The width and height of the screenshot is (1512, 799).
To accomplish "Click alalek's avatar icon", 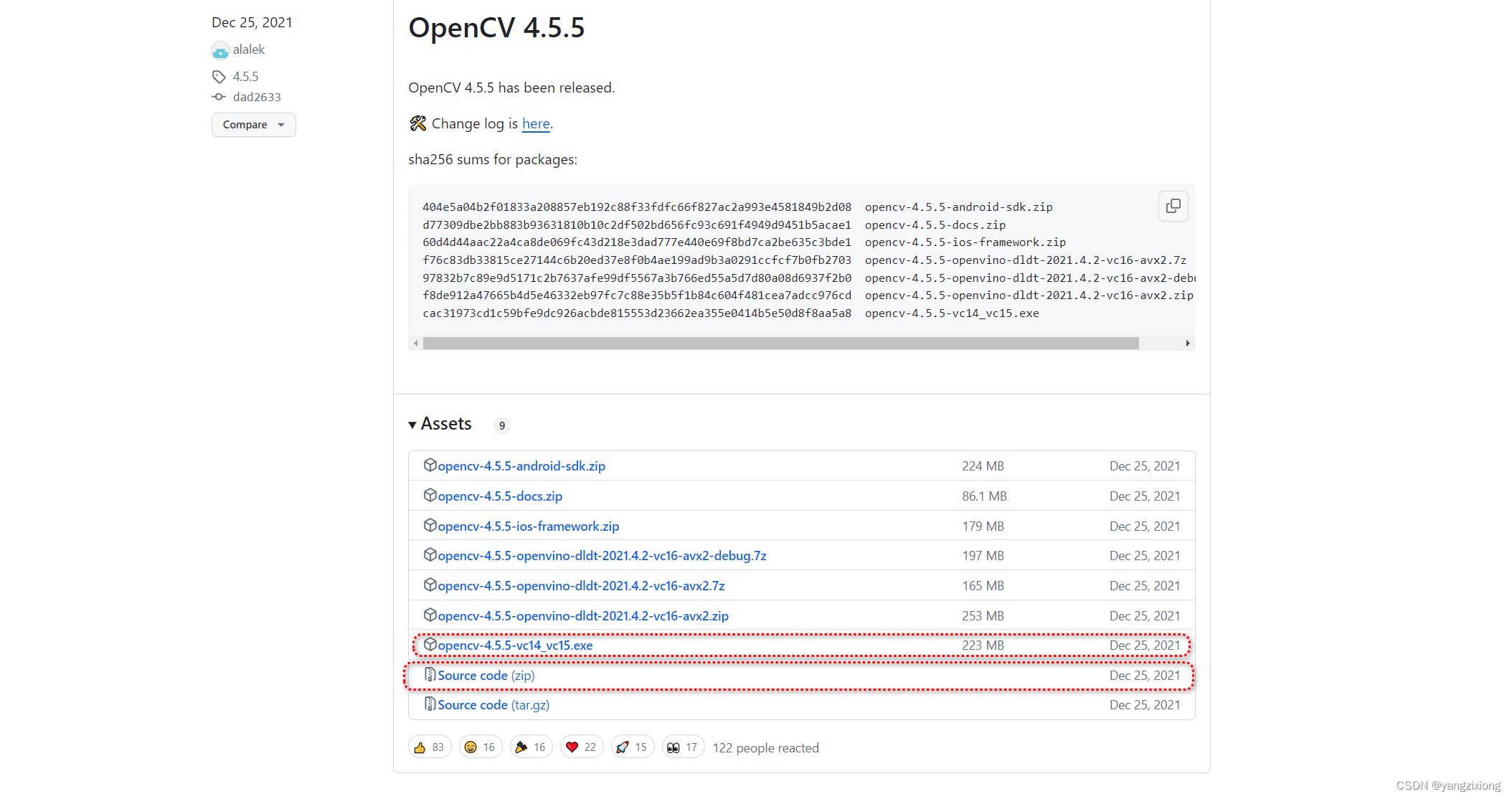I will [220, 50].
